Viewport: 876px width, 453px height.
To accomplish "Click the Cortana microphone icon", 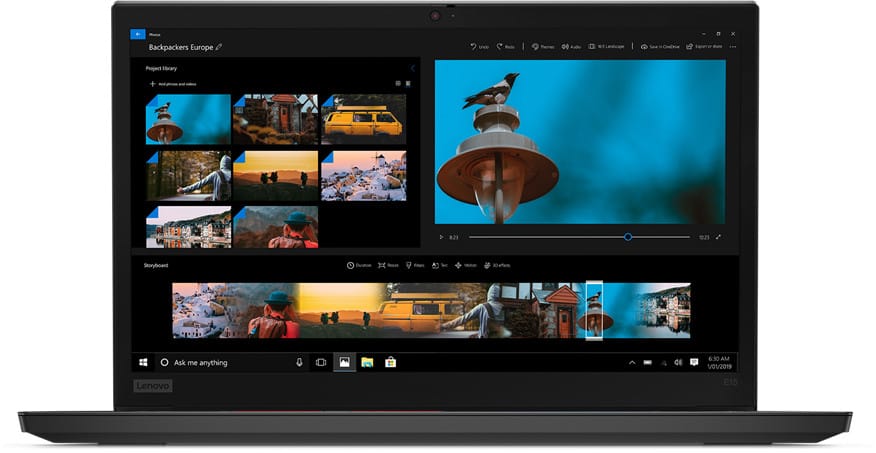I will click(x=299, y=363).
